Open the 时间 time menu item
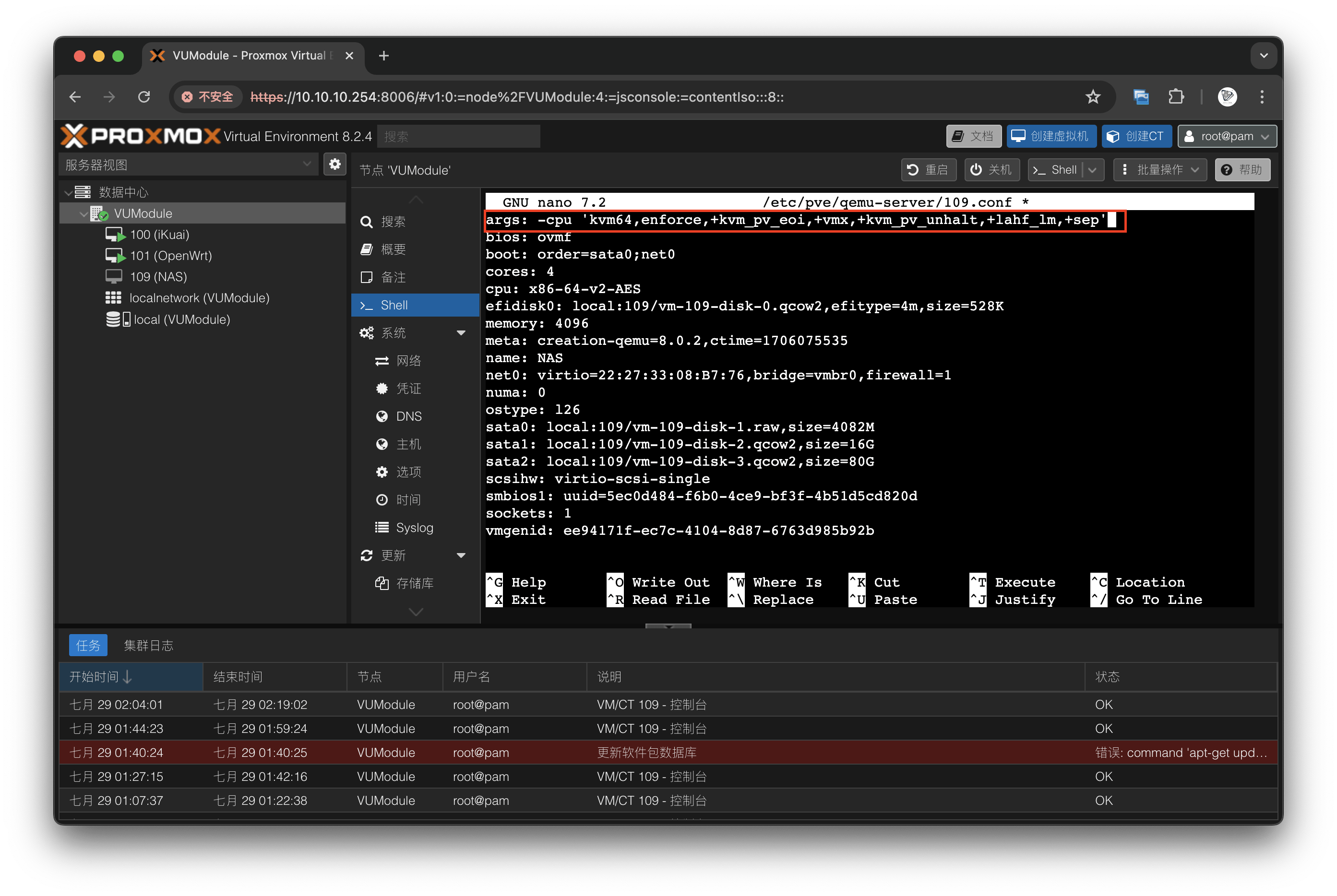 point(415,500)
